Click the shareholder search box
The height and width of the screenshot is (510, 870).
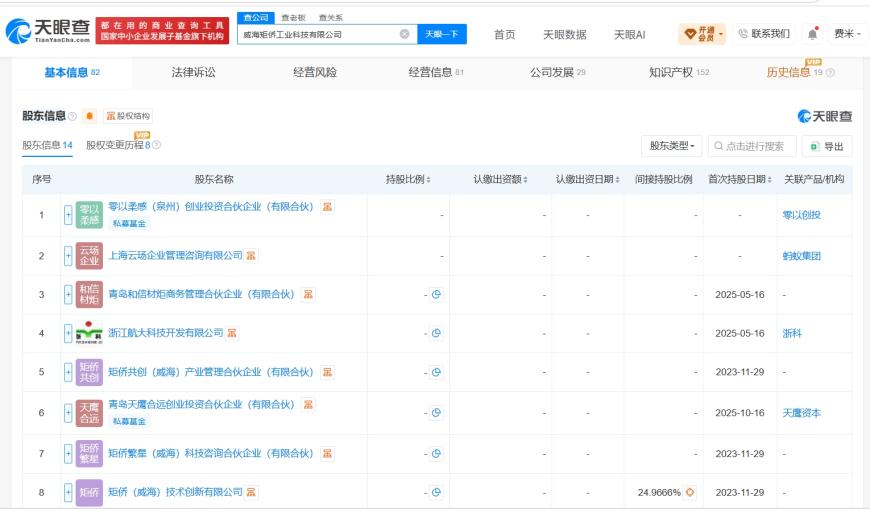point(752,146)
